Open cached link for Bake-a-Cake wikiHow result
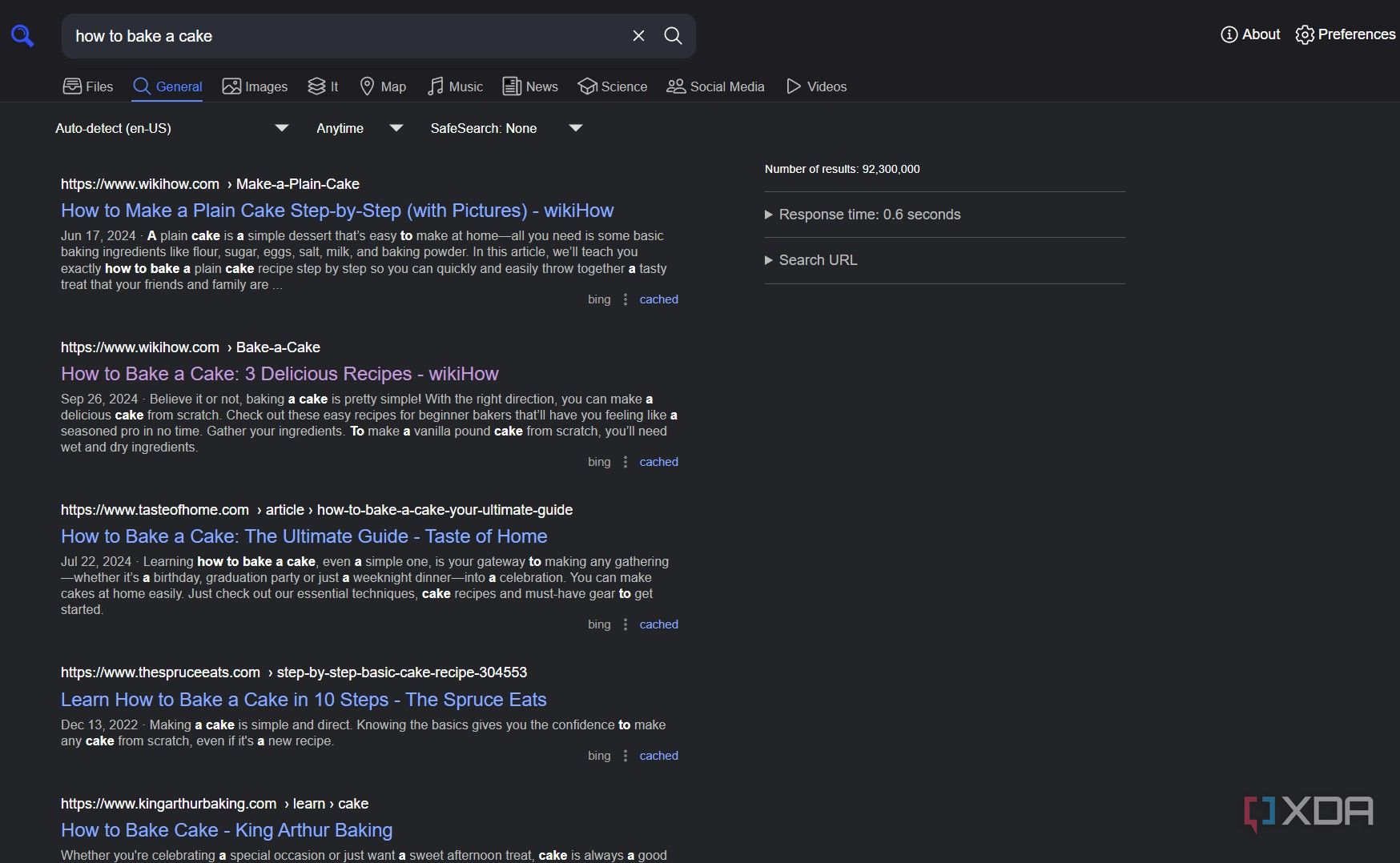Screen dimensions: 1400x863 [658, 462]
